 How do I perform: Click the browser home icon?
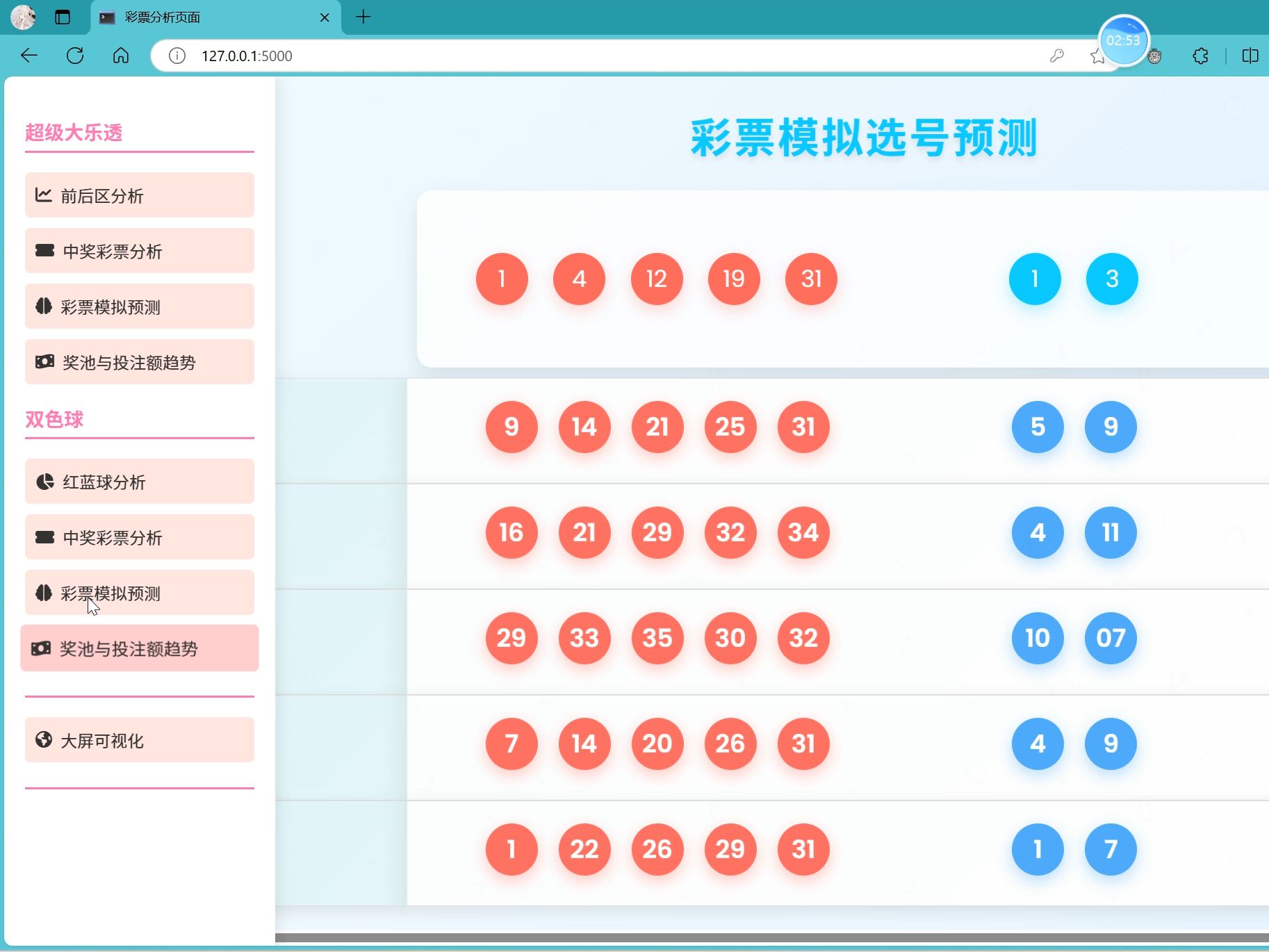[121, 56]
